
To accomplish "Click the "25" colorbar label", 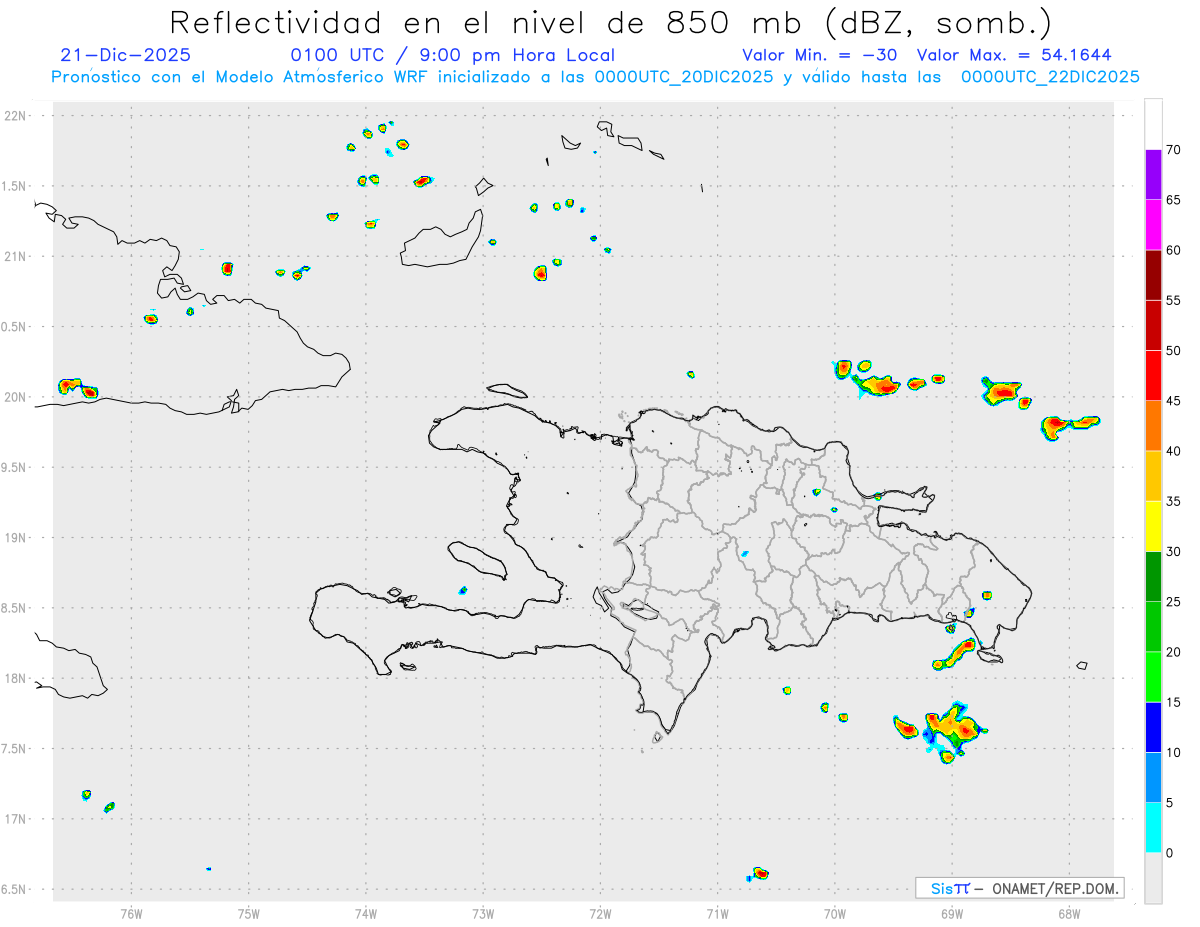I will [x=1173, y=602].
